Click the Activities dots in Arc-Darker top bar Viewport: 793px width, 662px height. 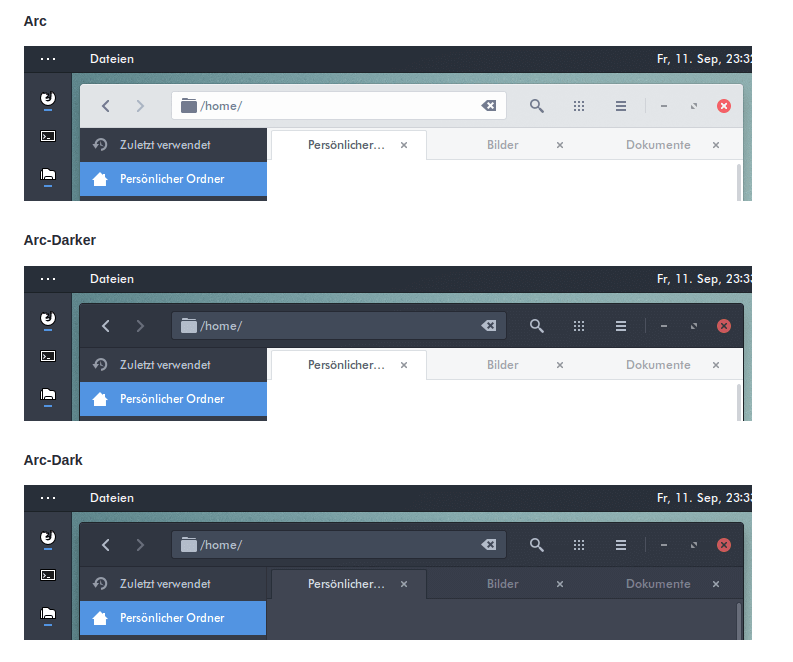pos(48,279)
